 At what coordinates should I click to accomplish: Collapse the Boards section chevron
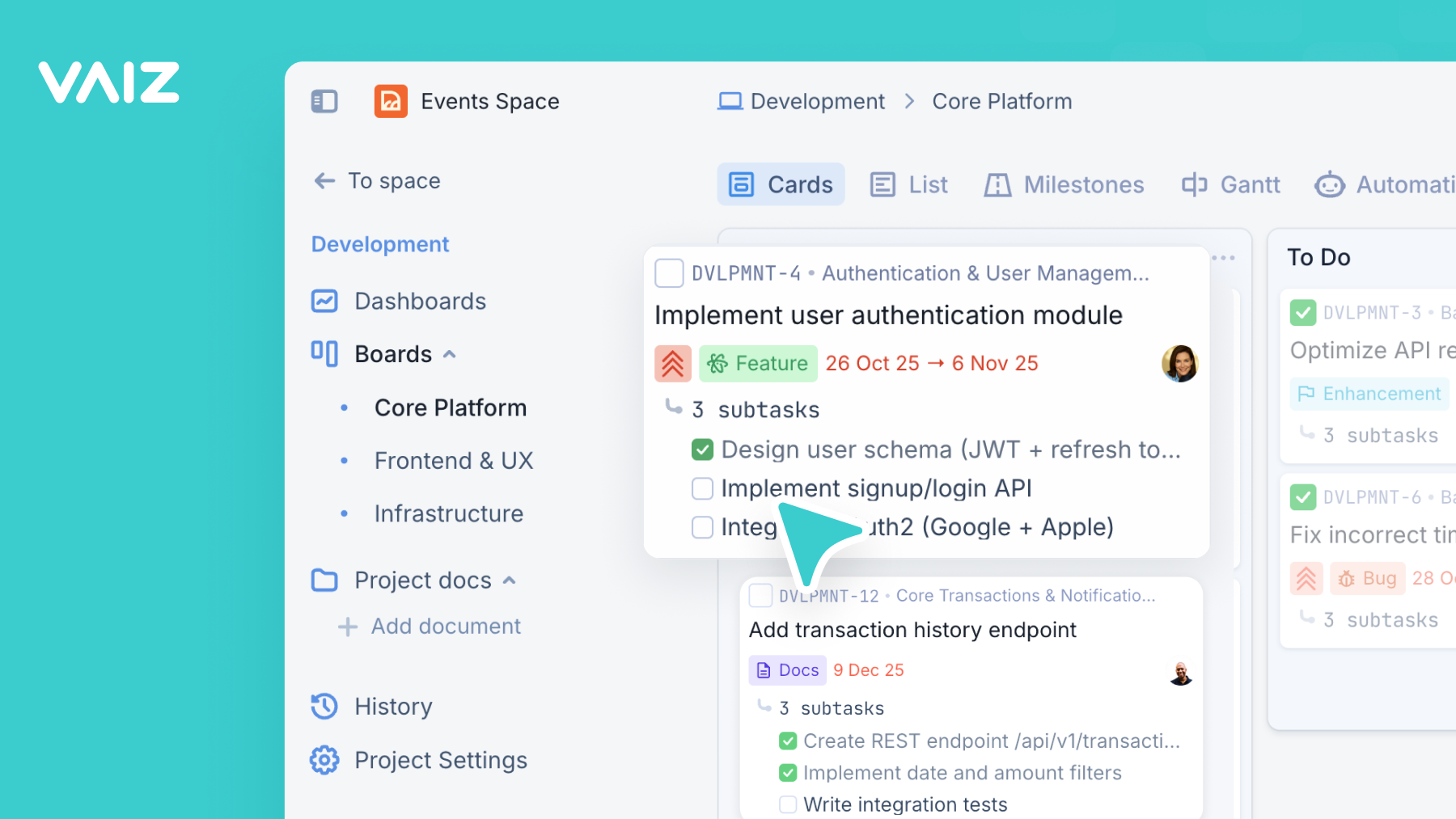[x=450, y=354]
